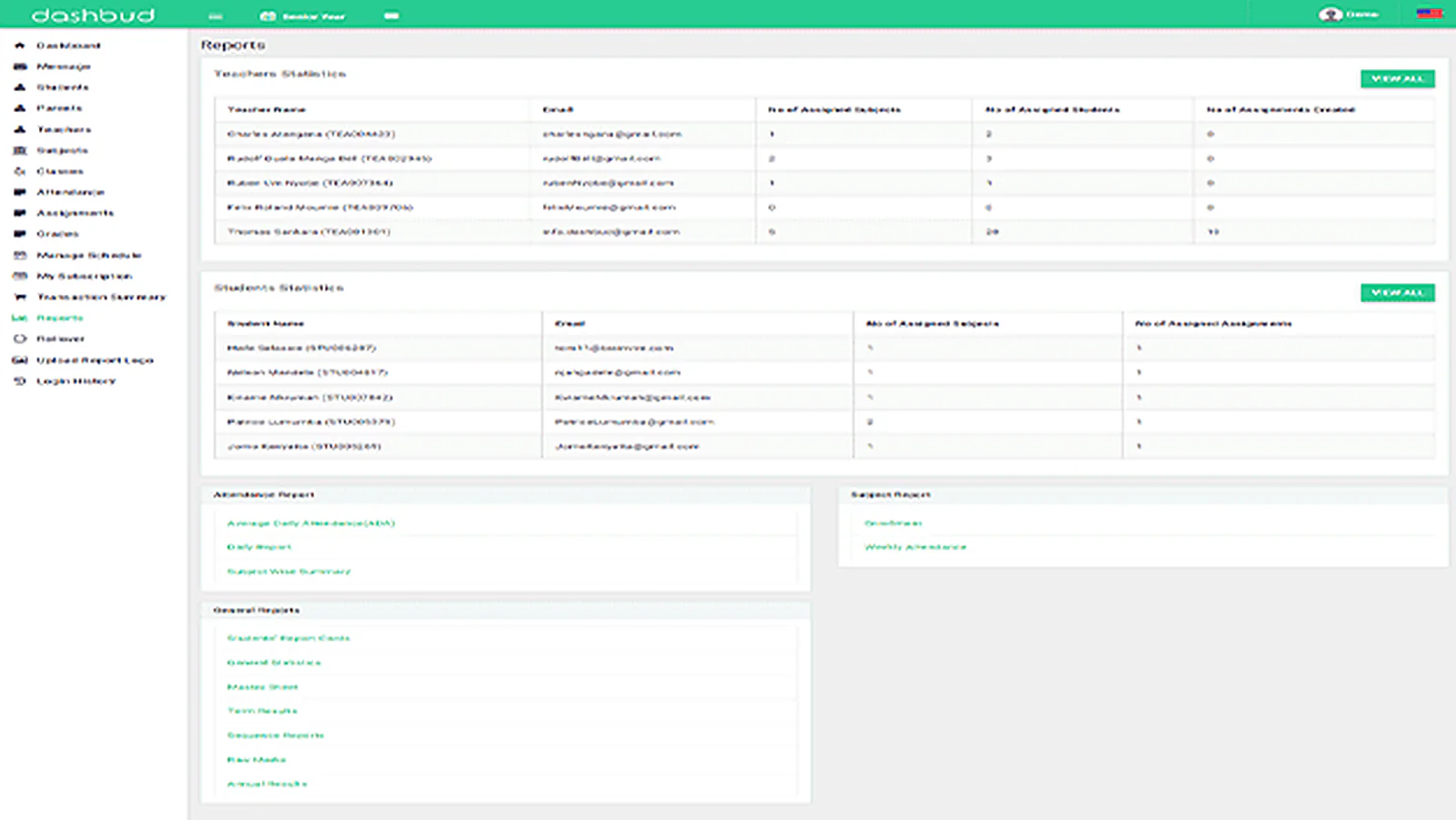The height and width of the screenshot is (820, 1456).
Task: Click the Subjects icon in sidebar
Action: coord(20,150)
